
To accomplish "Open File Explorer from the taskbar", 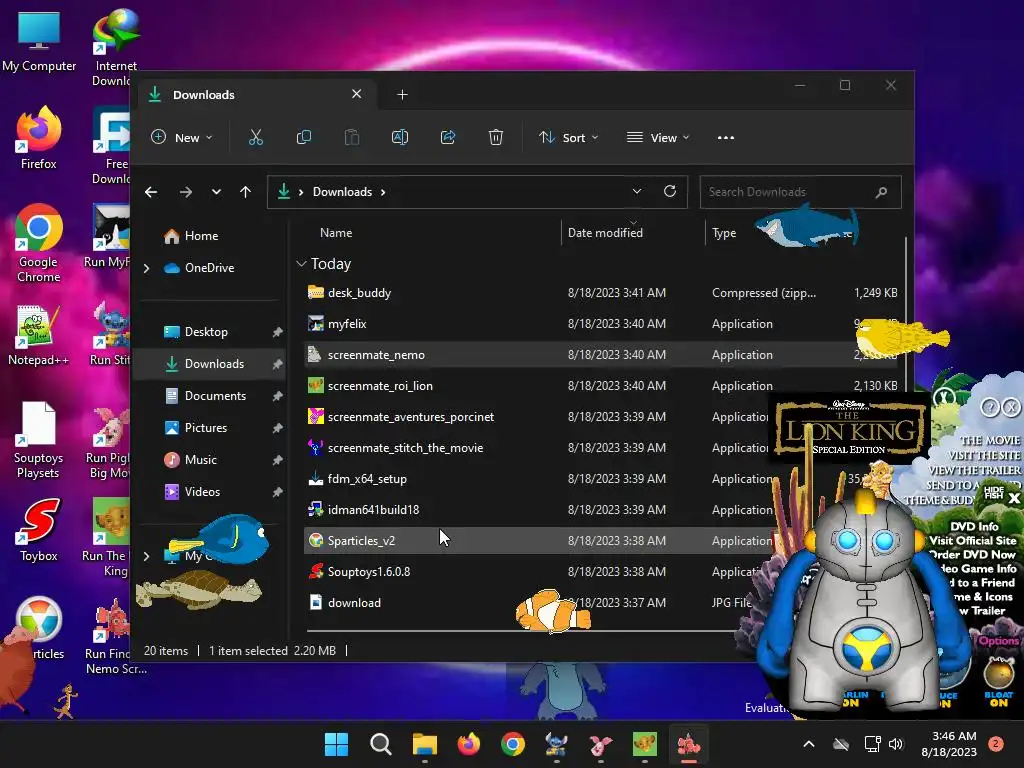I will pyautogui.click(x=424, y=744).
